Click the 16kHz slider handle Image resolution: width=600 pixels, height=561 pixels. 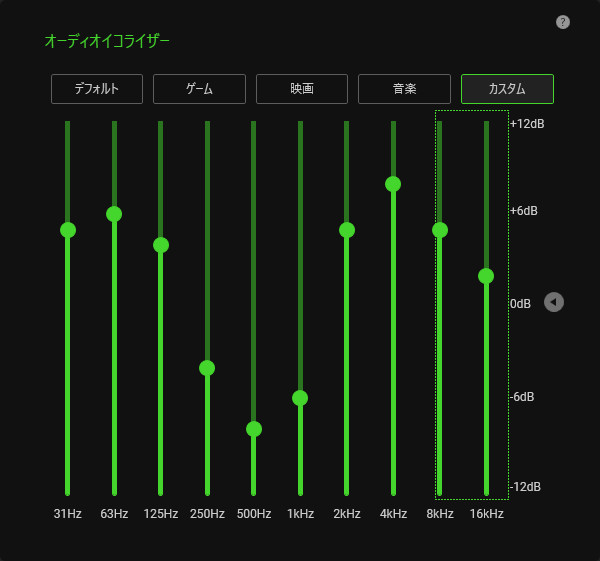486,276
